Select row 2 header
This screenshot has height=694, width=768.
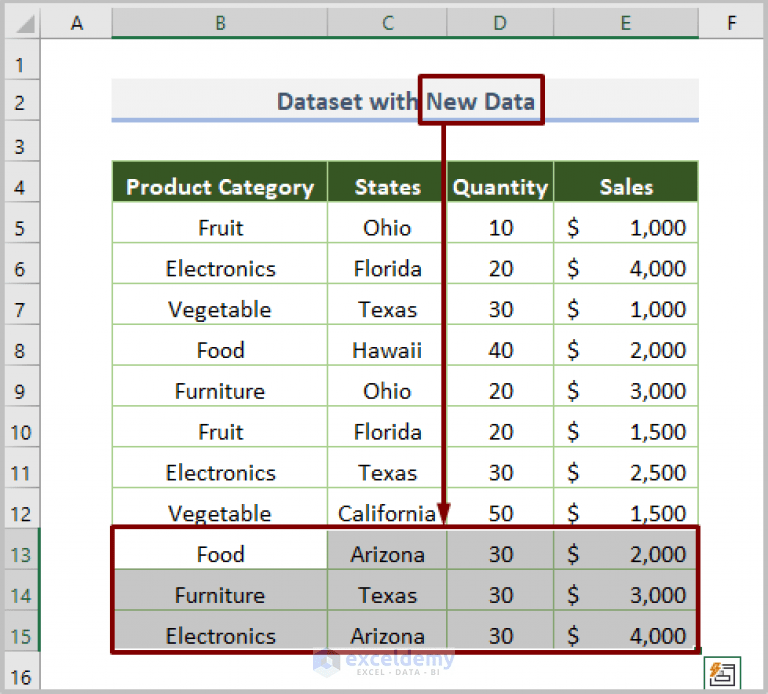tap(23, 100)
